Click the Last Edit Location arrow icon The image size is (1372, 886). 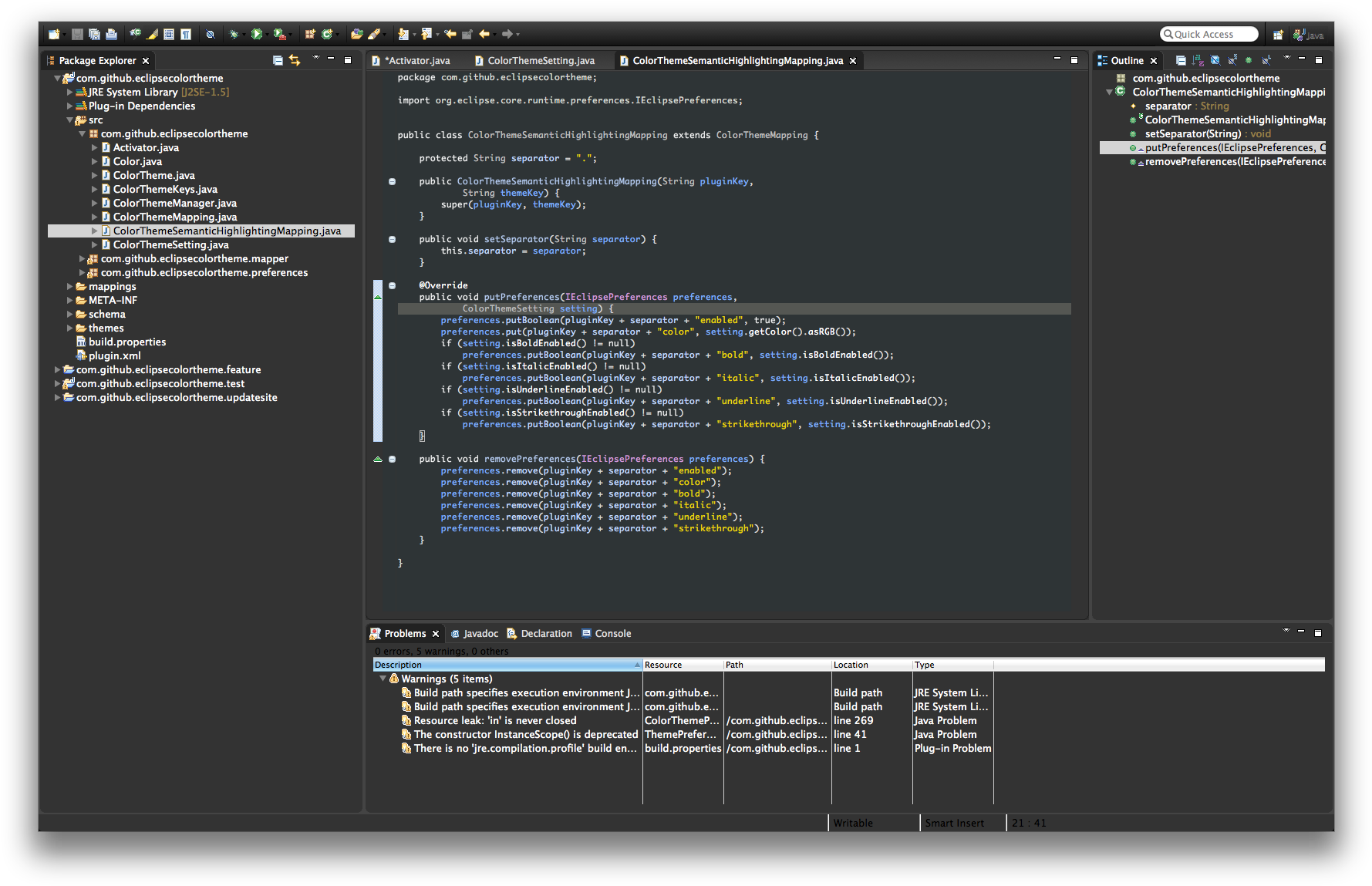[x=450, y=34]
